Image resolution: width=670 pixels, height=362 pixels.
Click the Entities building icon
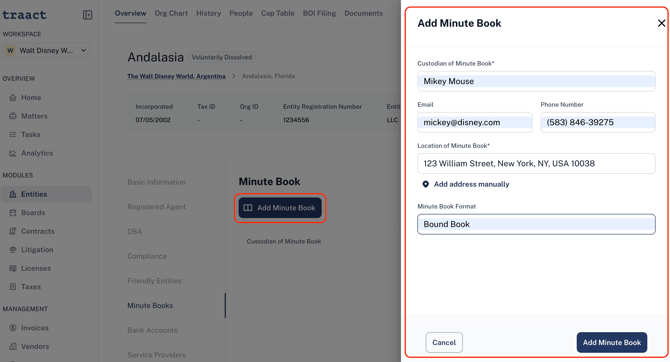pos(13,194)
